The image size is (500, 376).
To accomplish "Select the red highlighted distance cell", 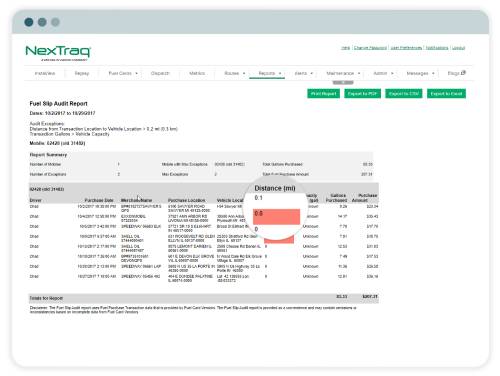I will click(x=276, y=216).
